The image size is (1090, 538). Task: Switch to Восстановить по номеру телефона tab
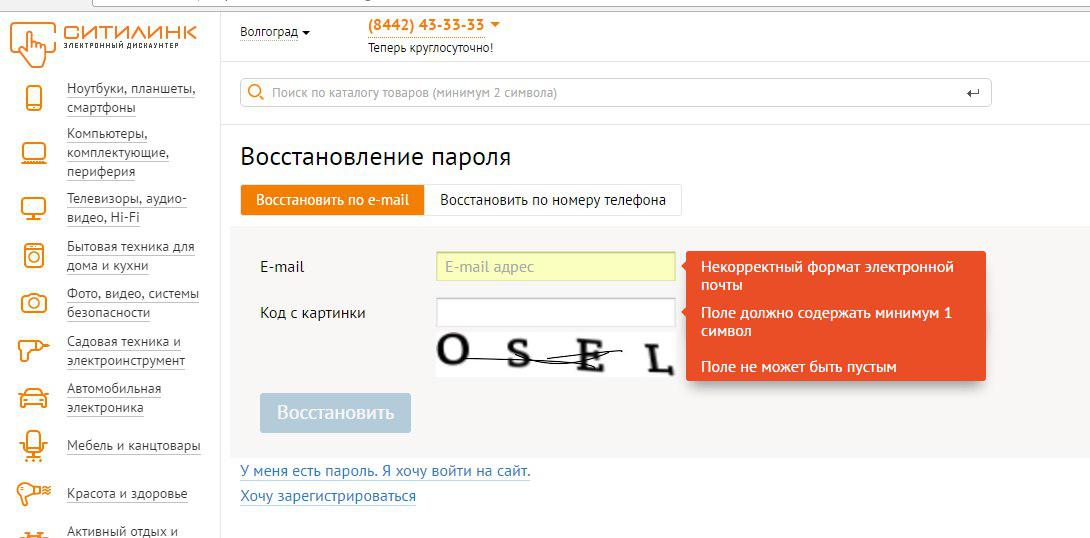coord(553,200)
